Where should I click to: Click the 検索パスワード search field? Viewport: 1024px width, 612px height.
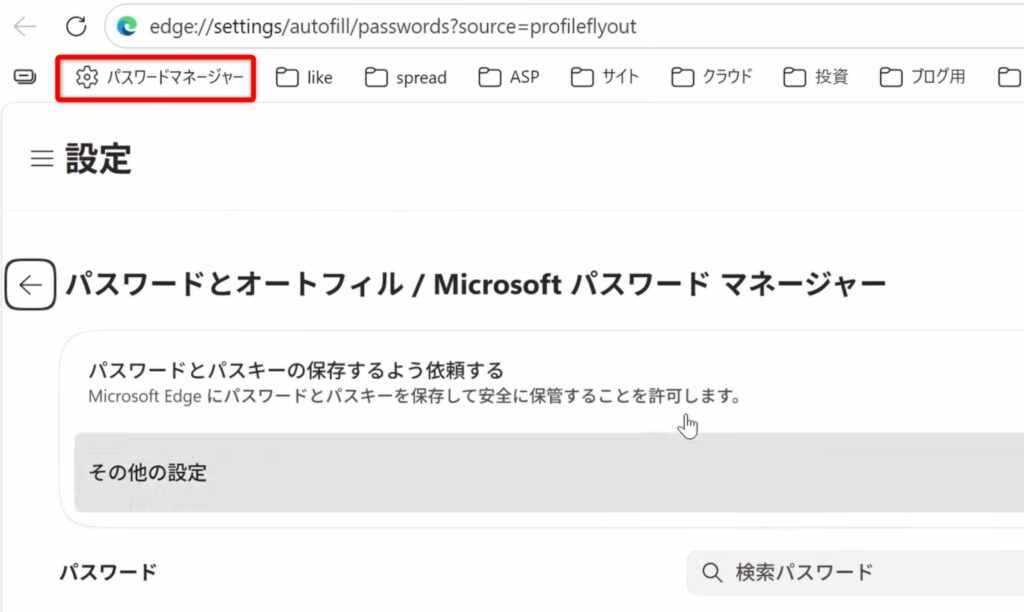(x=855, y=572)
